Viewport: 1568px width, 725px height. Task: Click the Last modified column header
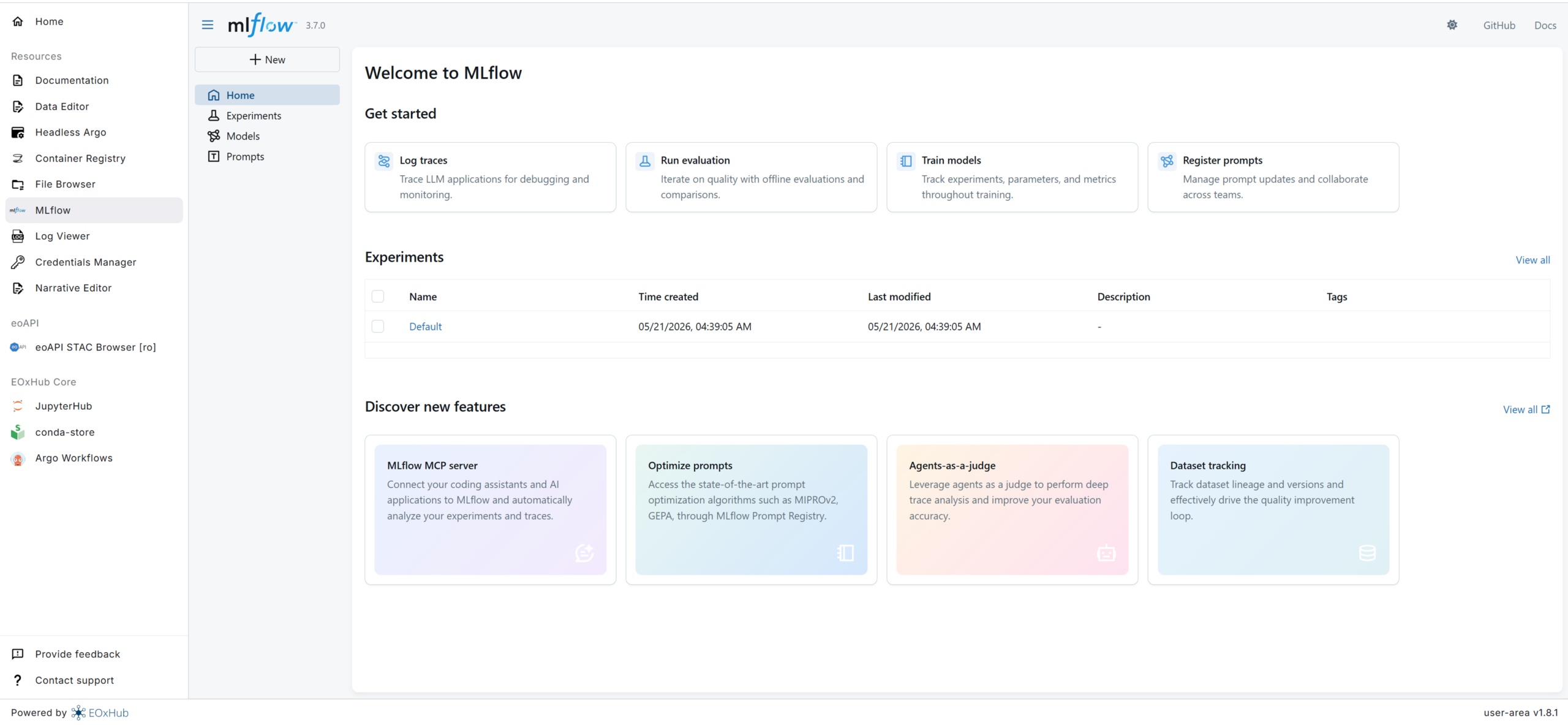tap(899, 297)
